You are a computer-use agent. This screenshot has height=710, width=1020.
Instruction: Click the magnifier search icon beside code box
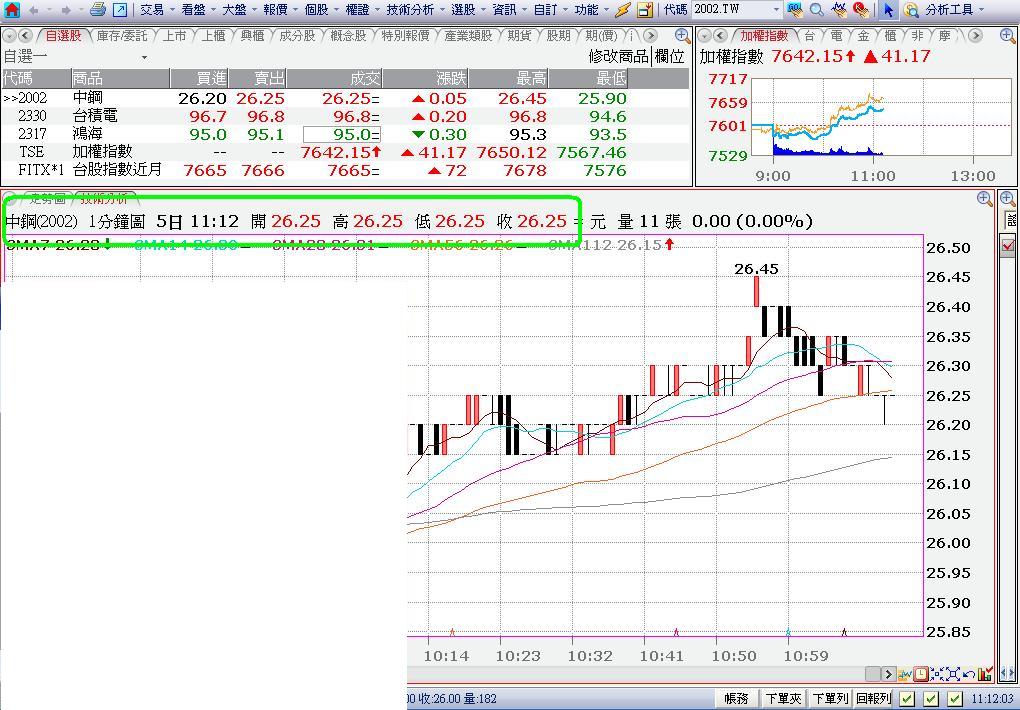tap(816, 10)
